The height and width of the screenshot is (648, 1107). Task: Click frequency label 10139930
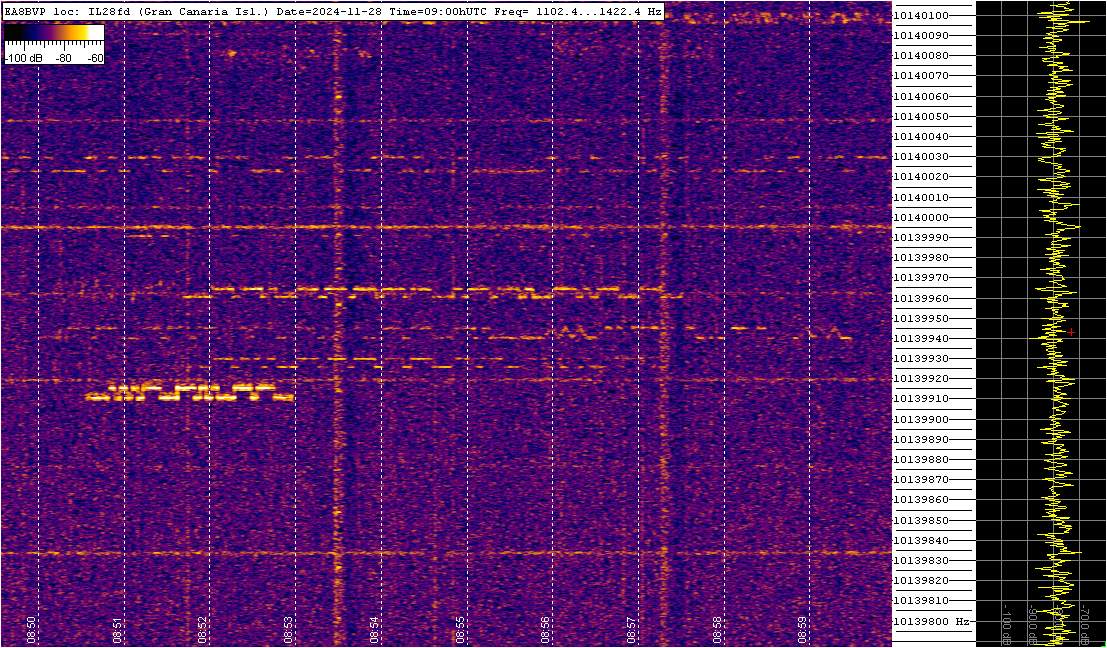point(921,359)
